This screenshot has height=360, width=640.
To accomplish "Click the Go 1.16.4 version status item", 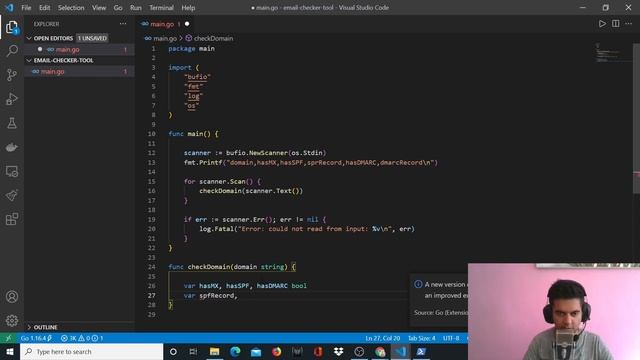I will tap(36, 338).
